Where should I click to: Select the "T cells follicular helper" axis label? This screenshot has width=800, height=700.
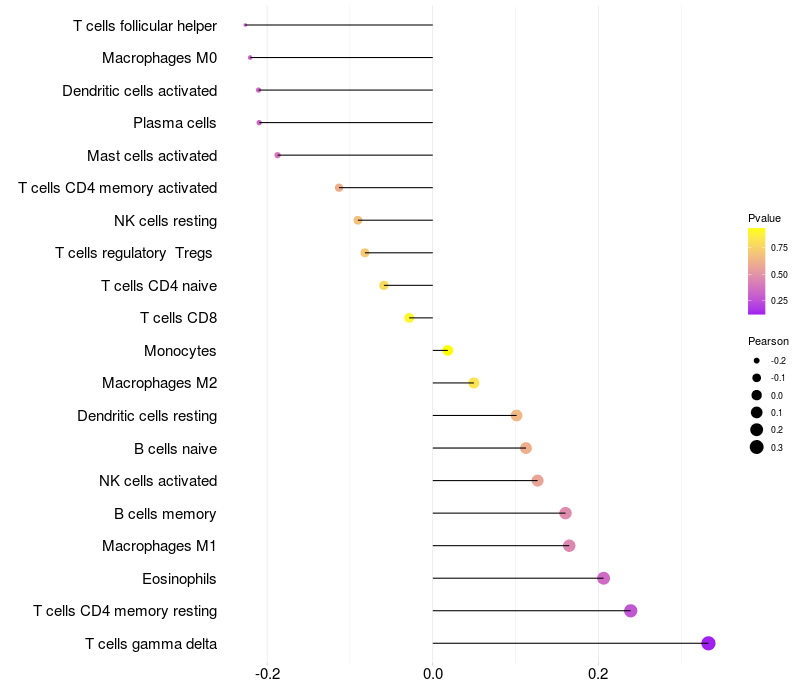pos(145,25)
